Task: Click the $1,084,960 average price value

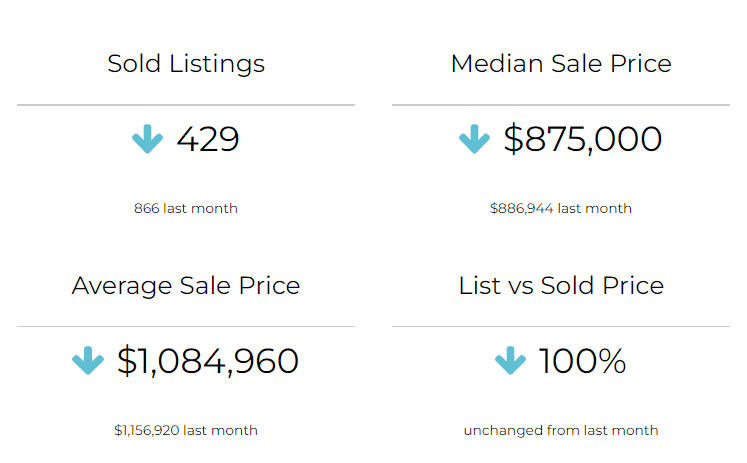Action: tap(208, 361)
